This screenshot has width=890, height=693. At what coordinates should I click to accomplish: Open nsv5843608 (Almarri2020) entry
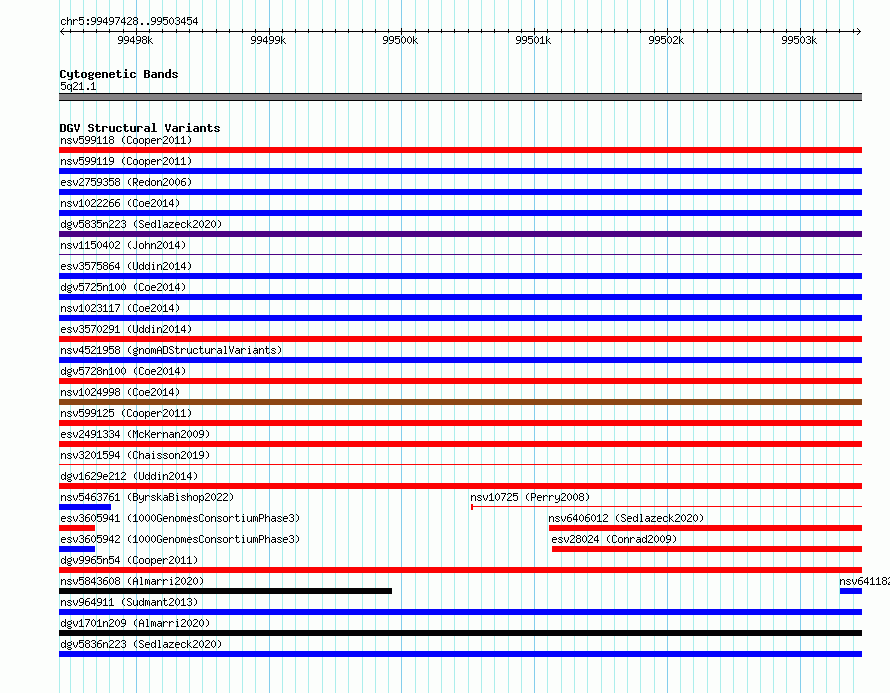(x=132, y=581)
